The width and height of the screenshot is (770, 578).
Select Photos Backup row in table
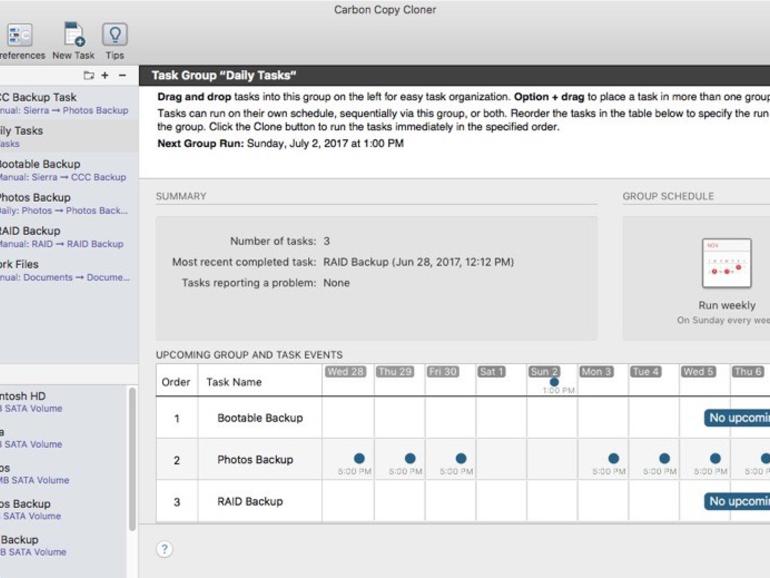(463, 460)
